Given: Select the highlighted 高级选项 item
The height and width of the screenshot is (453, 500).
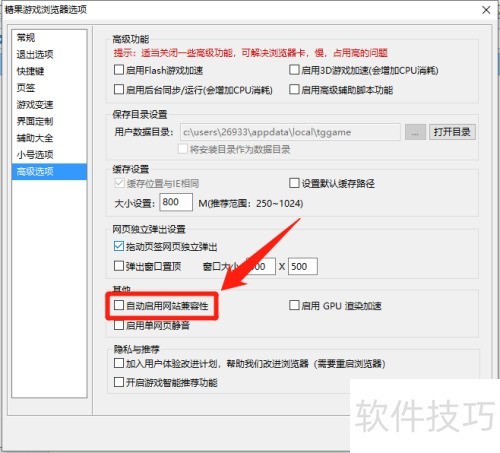Looking at the screenshot, I should (x=49, y=171).
